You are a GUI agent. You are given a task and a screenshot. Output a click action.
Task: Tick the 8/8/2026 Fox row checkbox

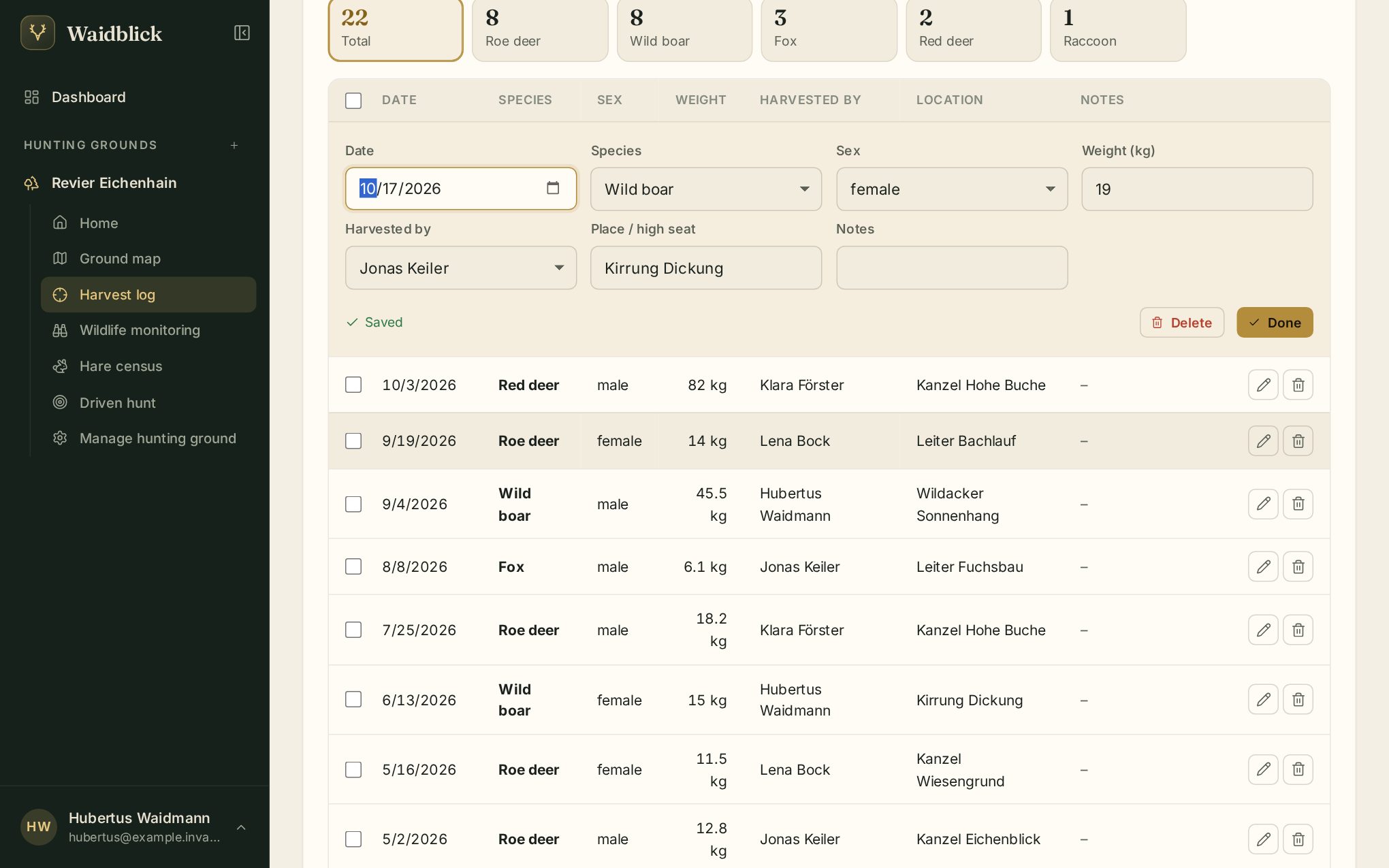coord(353,566)
